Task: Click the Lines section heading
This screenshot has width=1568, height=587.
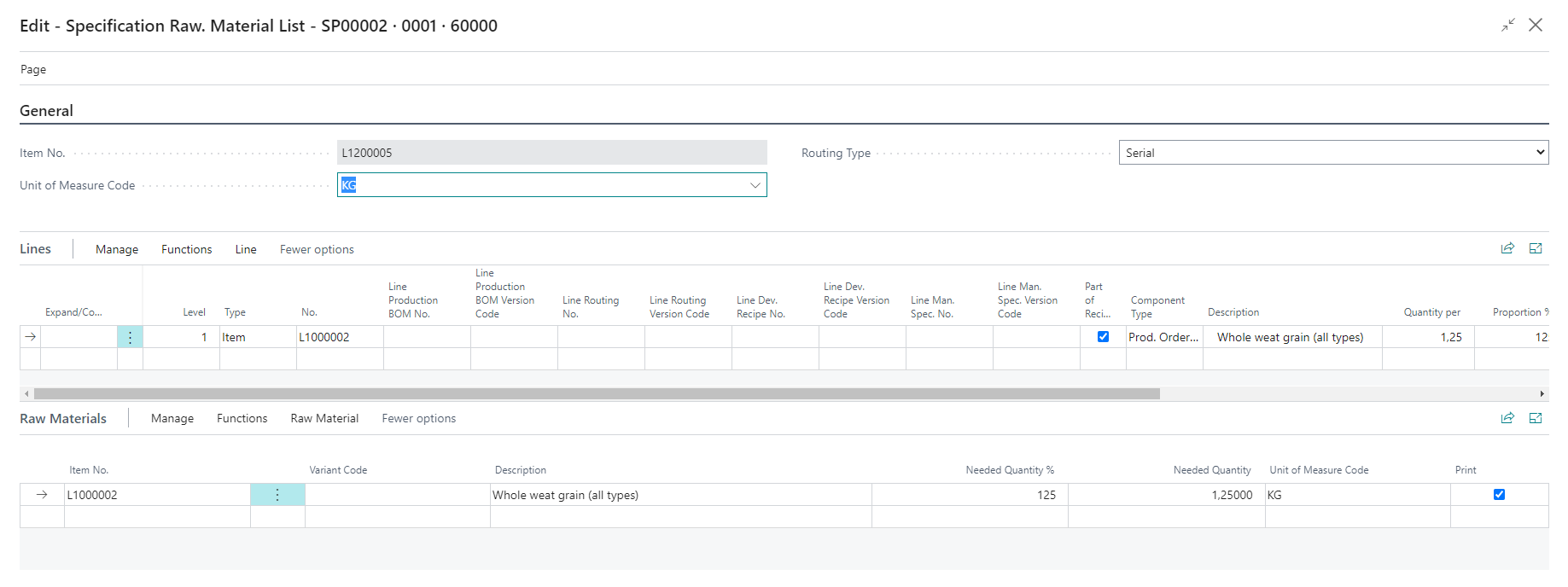Action: pyautogui.click(x=35, y=248)
